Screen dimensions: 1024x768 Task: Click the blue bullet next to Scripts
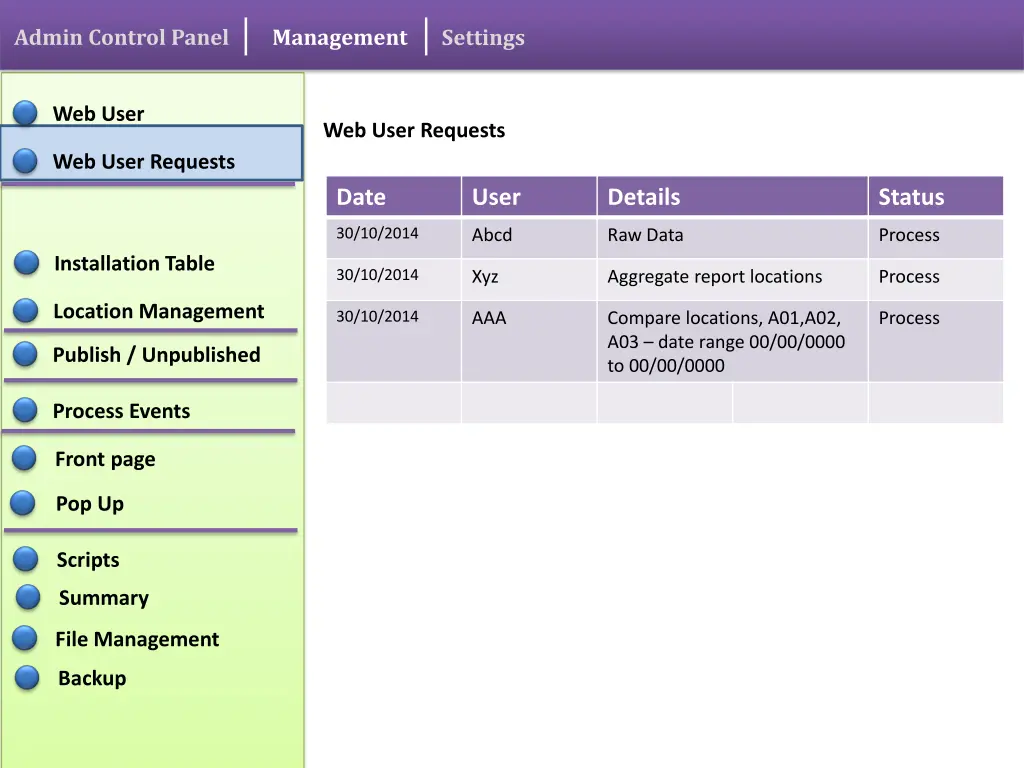(x=26, y=559)
